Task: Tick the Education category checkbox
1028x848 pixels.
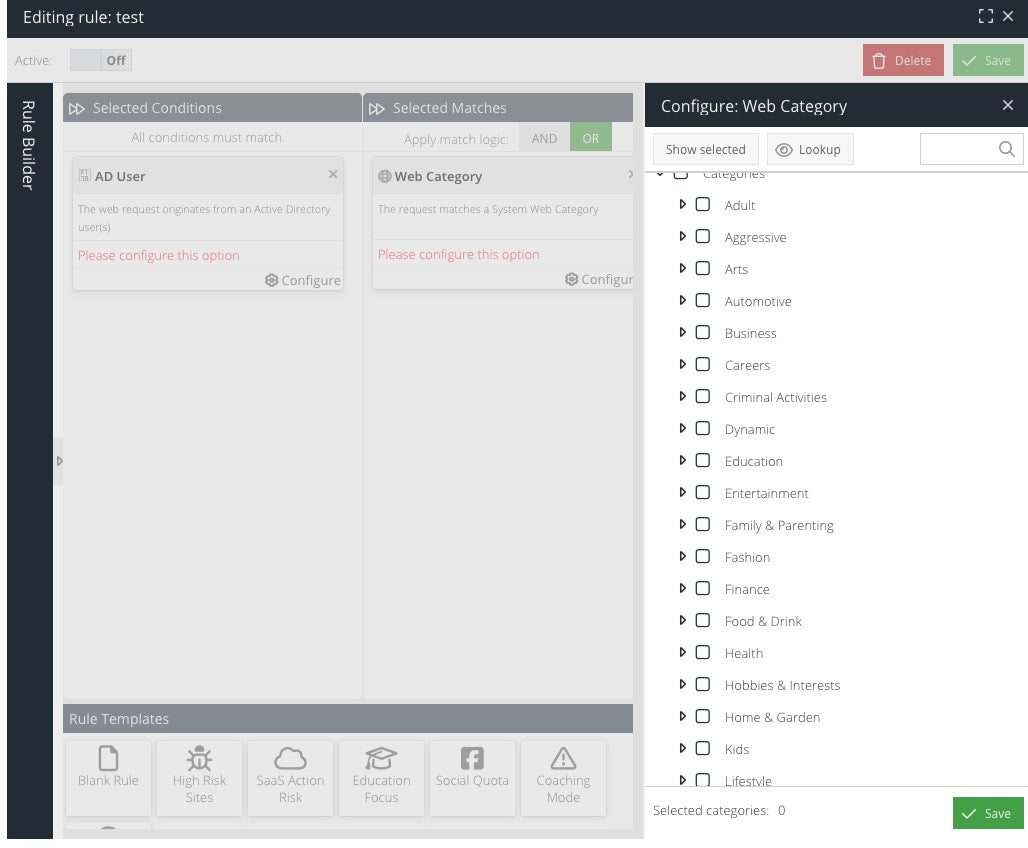Action: (x=703, y=461)
